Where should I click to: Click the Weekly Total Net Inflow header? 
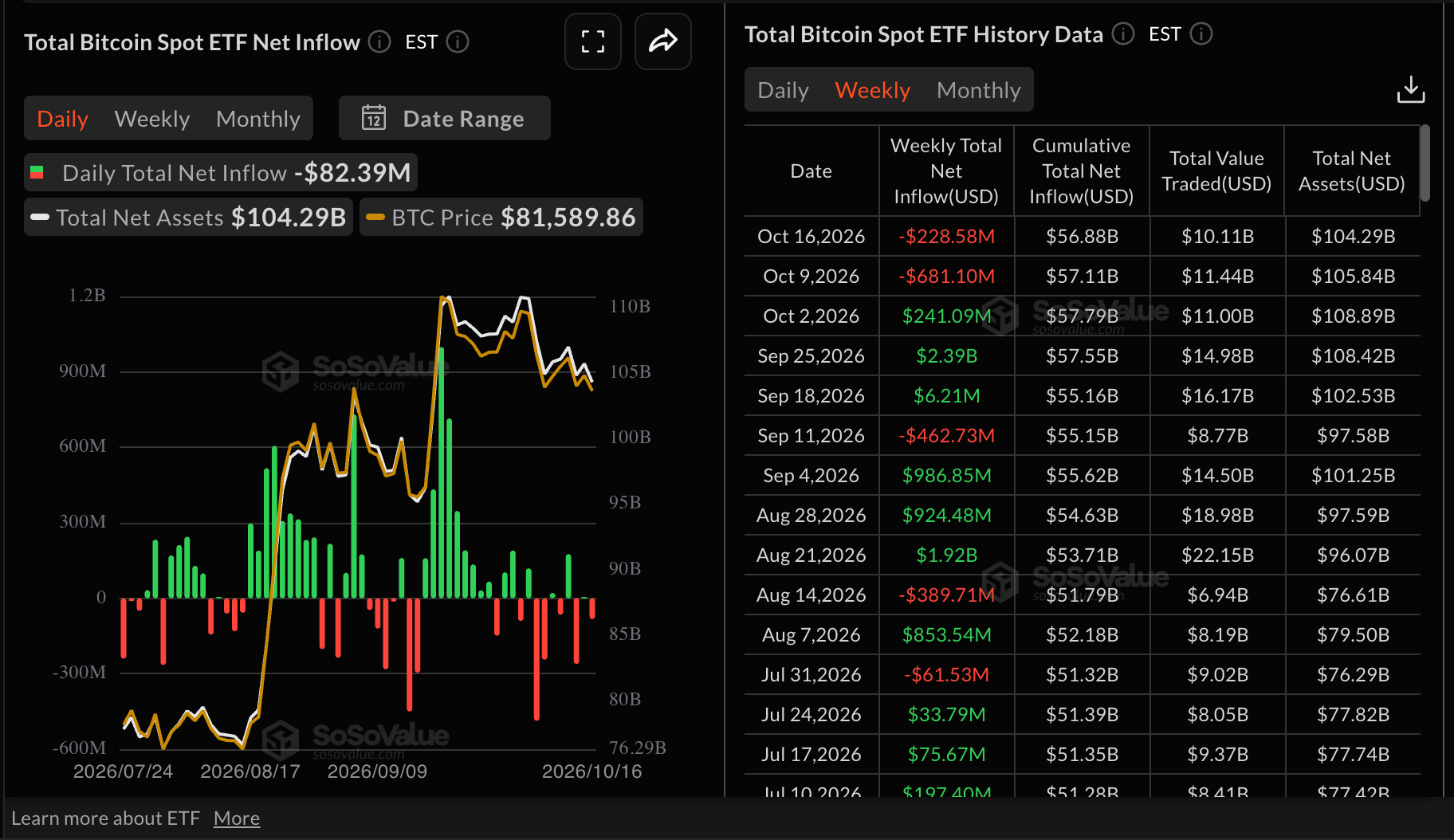click(946, 171)
